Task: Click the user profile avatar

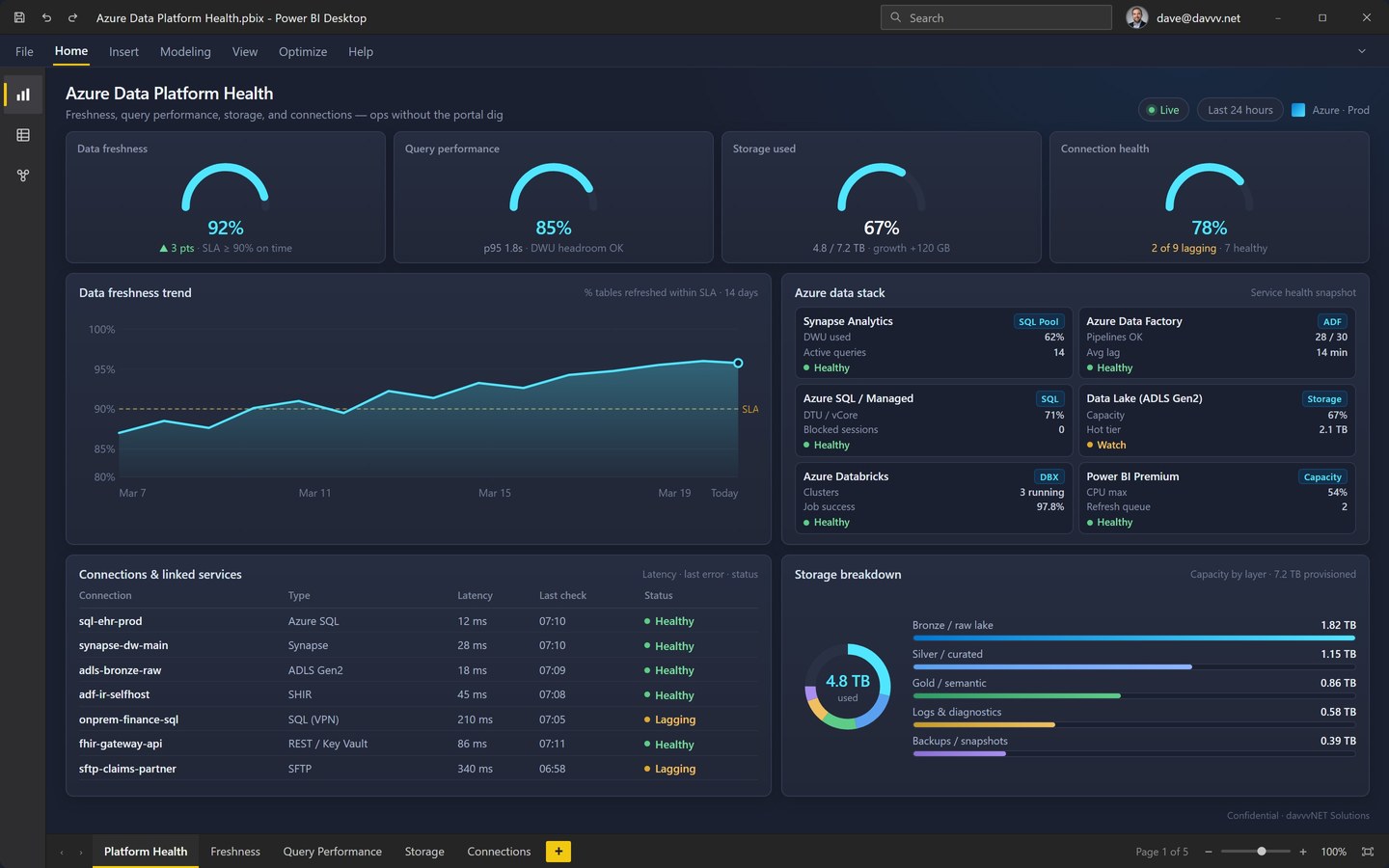Action: coord(1137,17)
